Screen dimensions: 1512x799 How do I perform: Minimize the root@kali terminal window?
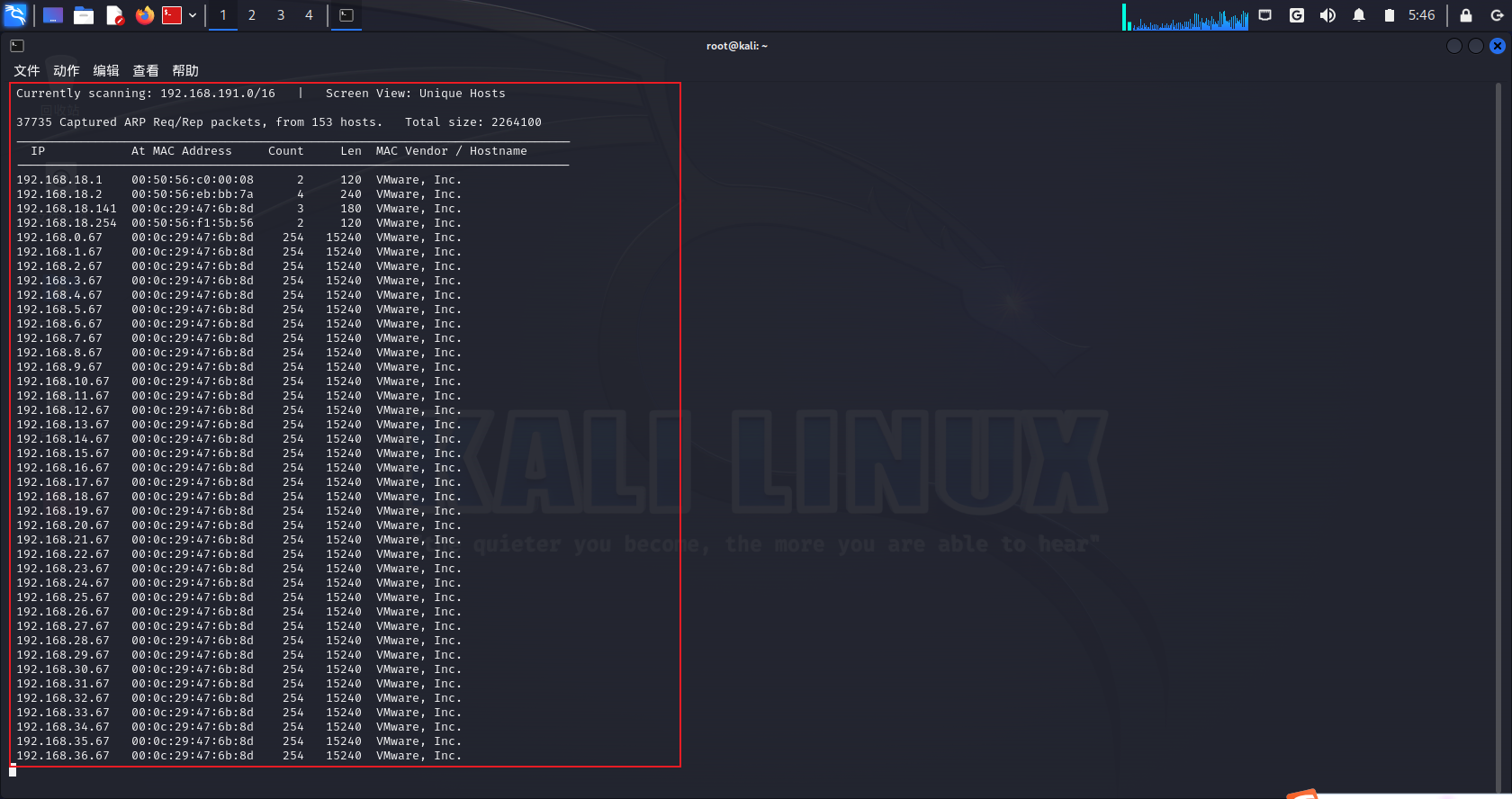[1454, 46]
